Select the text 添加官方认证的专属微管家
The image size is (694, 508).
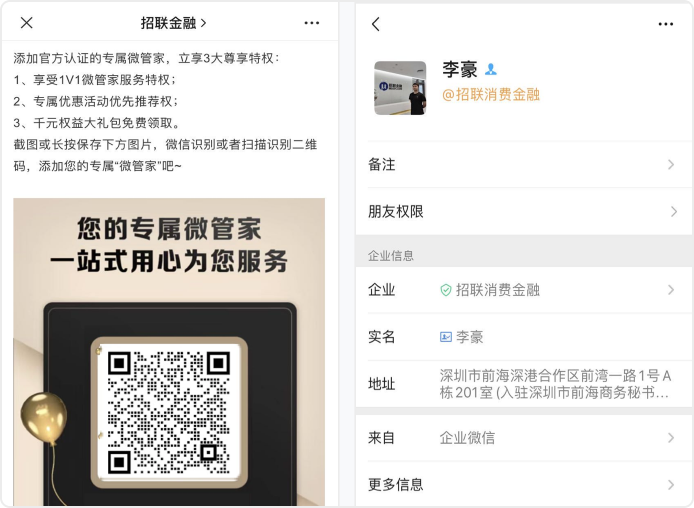tap(89, 58)
